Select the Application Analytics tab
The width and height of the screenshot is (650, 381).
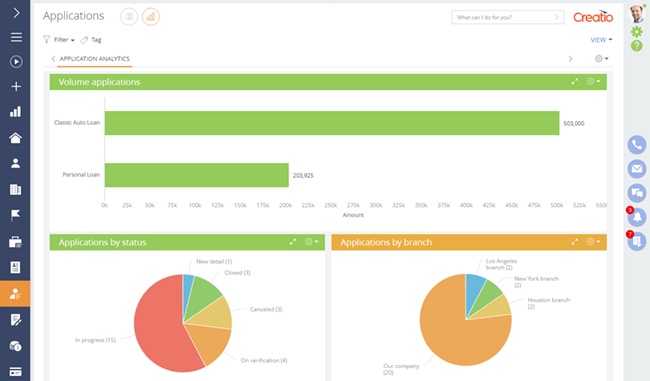click(x=95, y=59)
